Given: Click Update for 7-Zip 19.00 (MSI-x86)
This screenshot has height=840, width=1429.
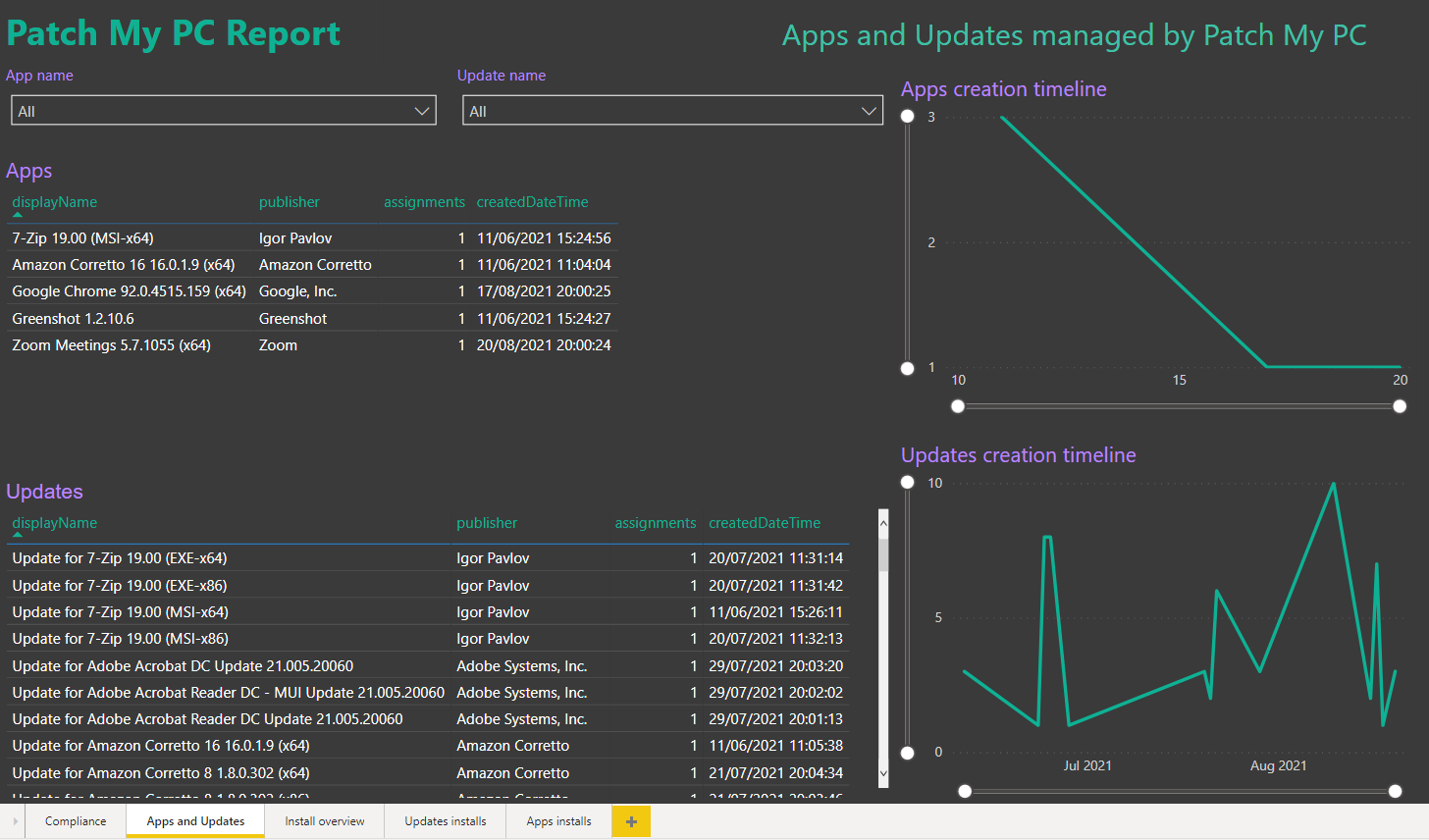Looking at the screenshot, I should tap(121, 639).
